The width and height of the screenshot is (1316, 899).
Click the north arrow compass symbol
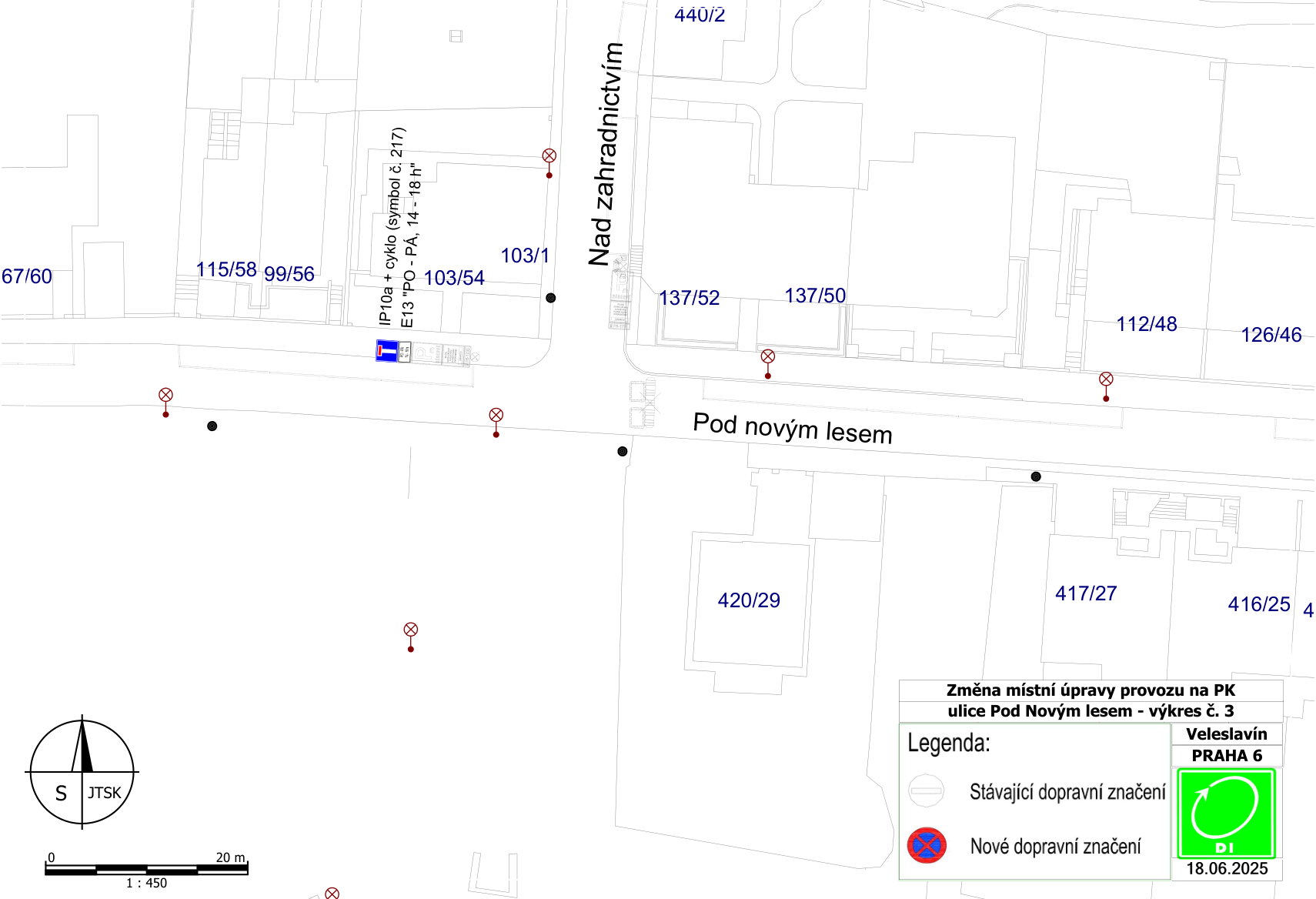[x=82, y=772]
